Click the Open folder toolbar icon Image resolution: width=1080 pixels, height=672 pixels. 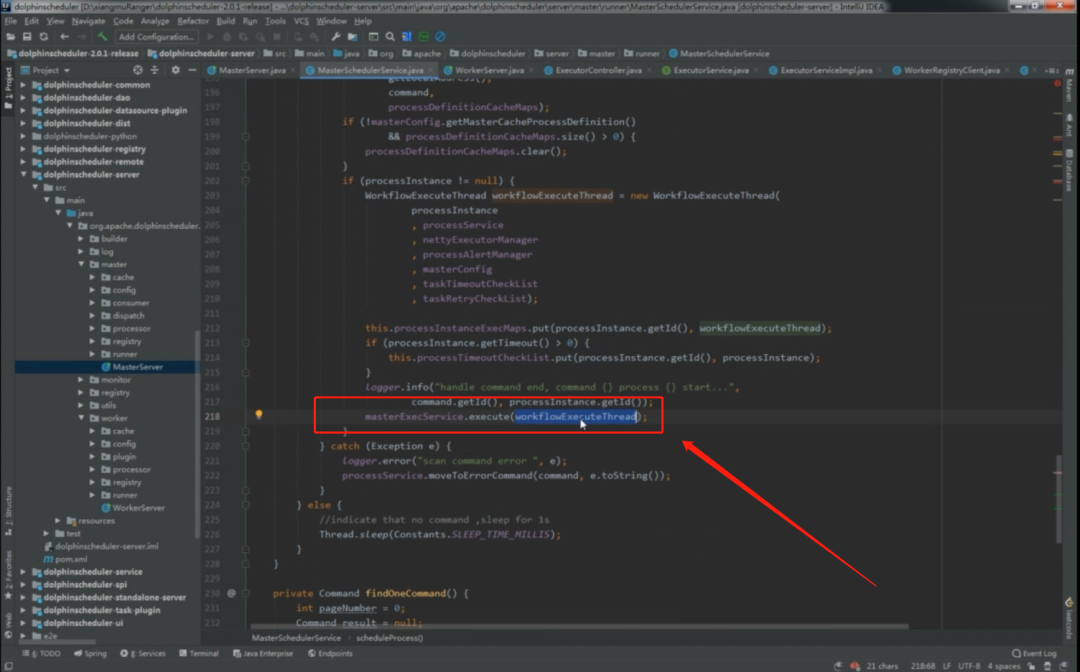tap(10, 36)
